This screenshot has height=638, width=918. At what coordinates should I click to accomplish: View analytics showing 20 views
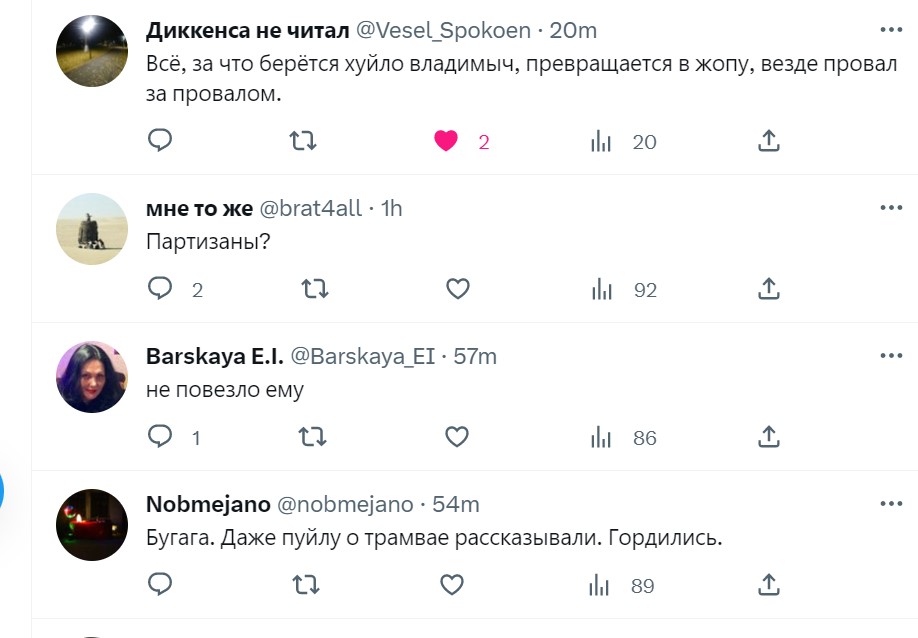(x=601, y=142)
